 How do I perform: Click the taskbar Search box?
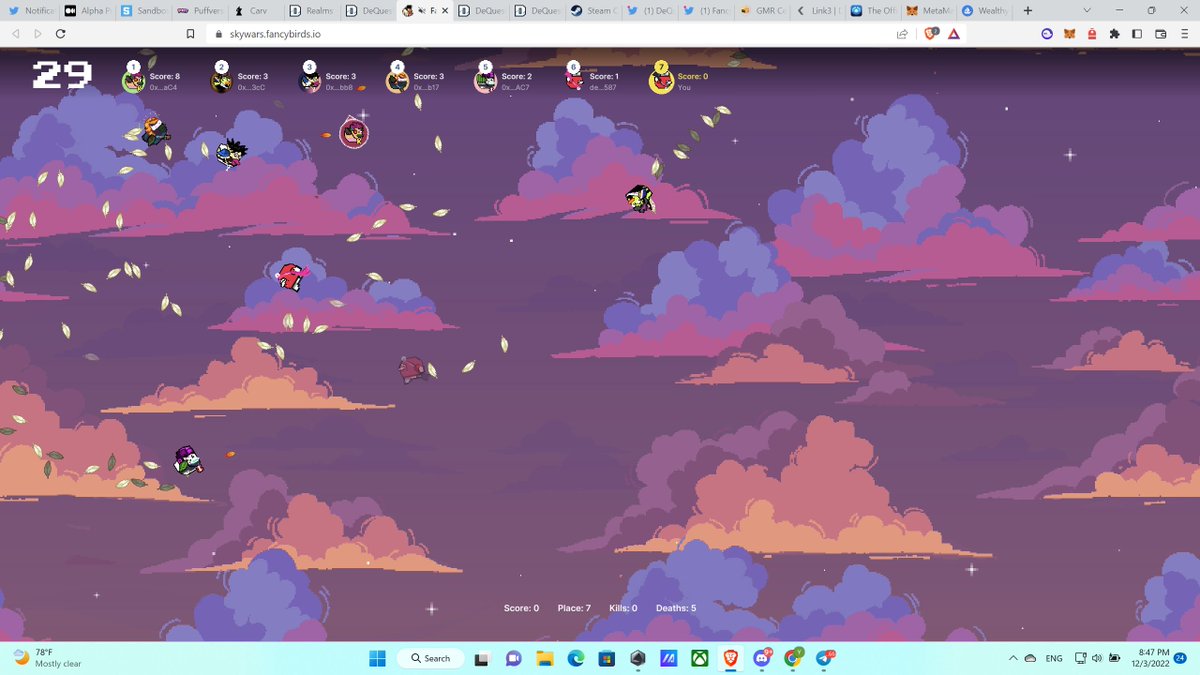click(430, 658)
